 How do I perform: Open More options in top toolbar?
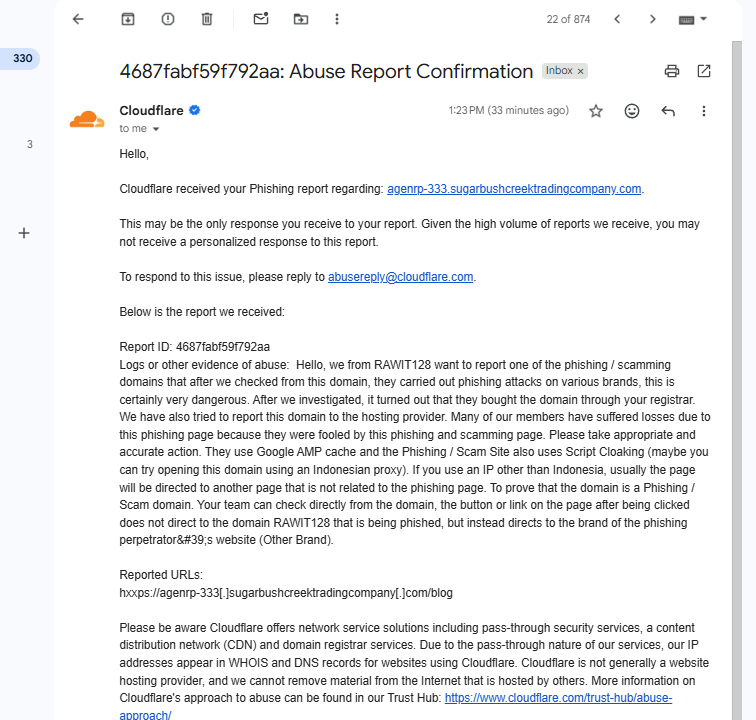(x=337, y=19)
